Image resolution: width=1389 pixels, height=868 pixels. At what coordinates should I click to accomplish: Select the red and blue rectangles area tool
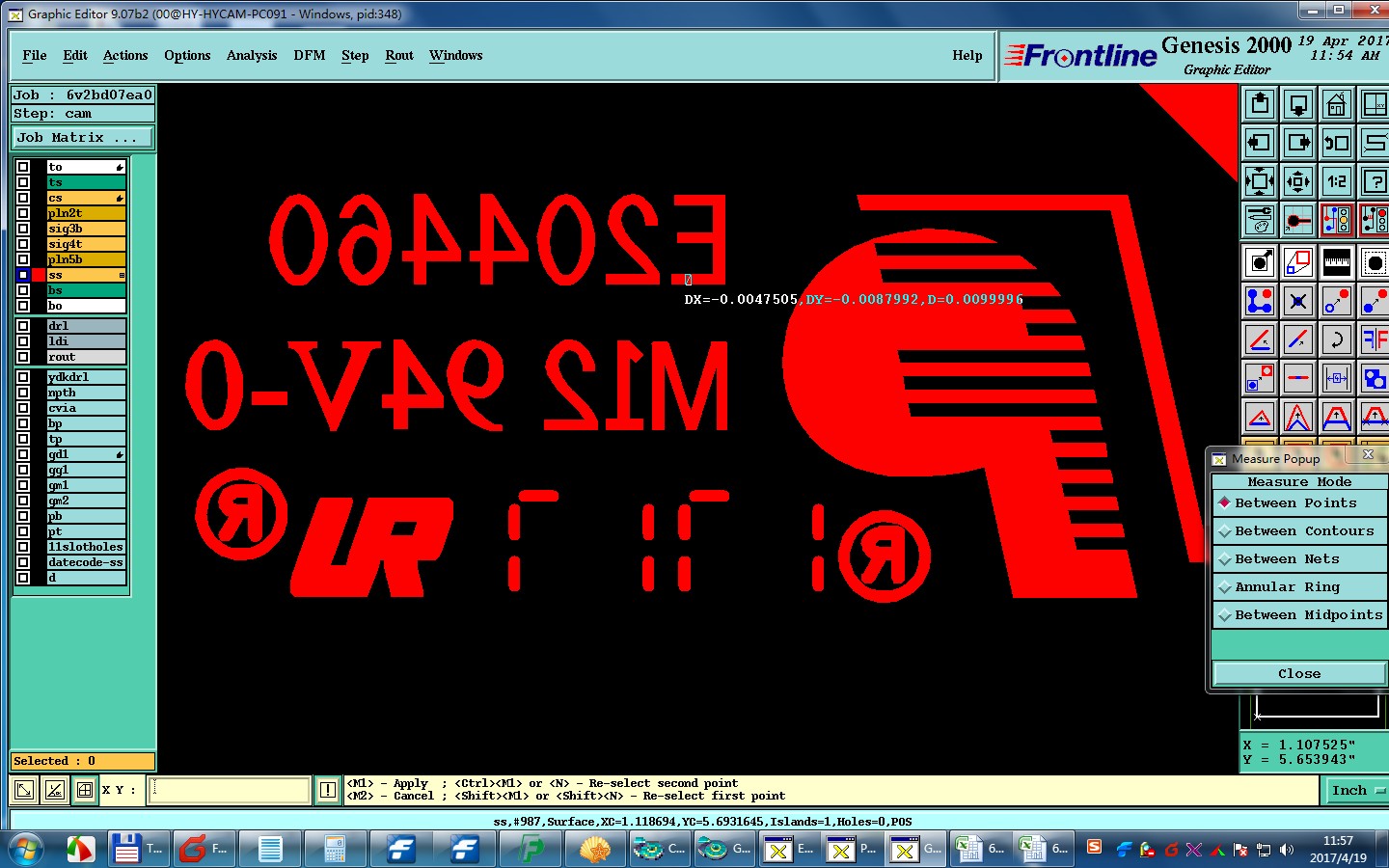pyautogui.click(x=1298, y=262)
